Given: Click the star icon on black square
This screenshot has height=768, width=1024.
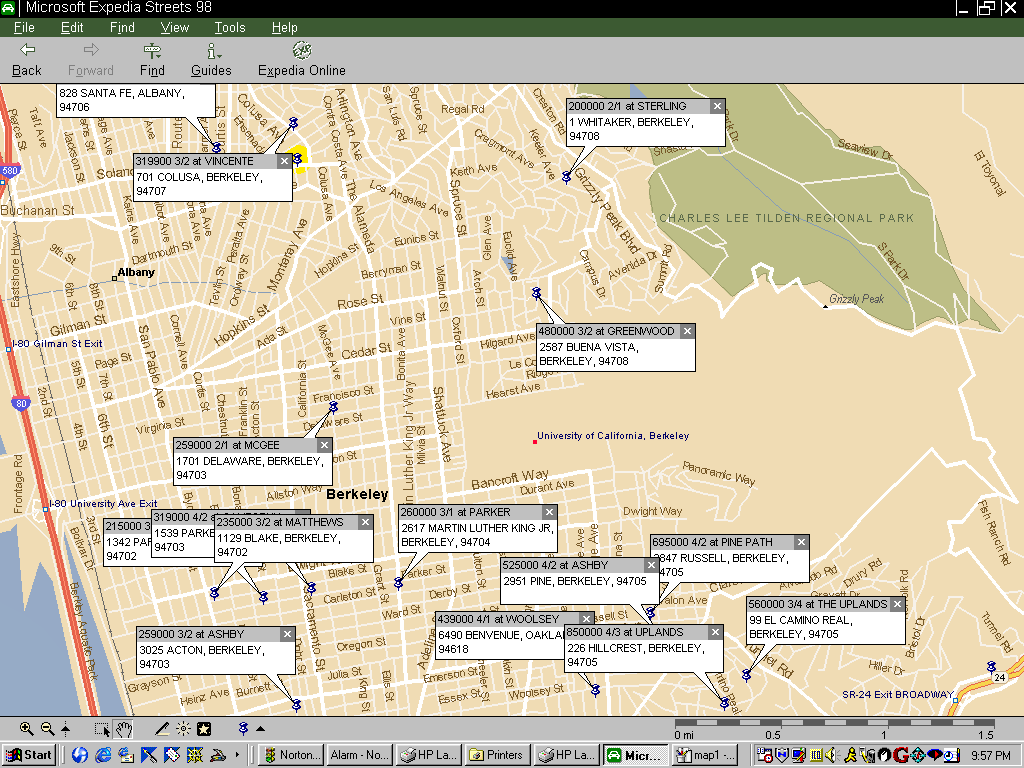Looking at the screenshot, I should (x=204, y=728).
